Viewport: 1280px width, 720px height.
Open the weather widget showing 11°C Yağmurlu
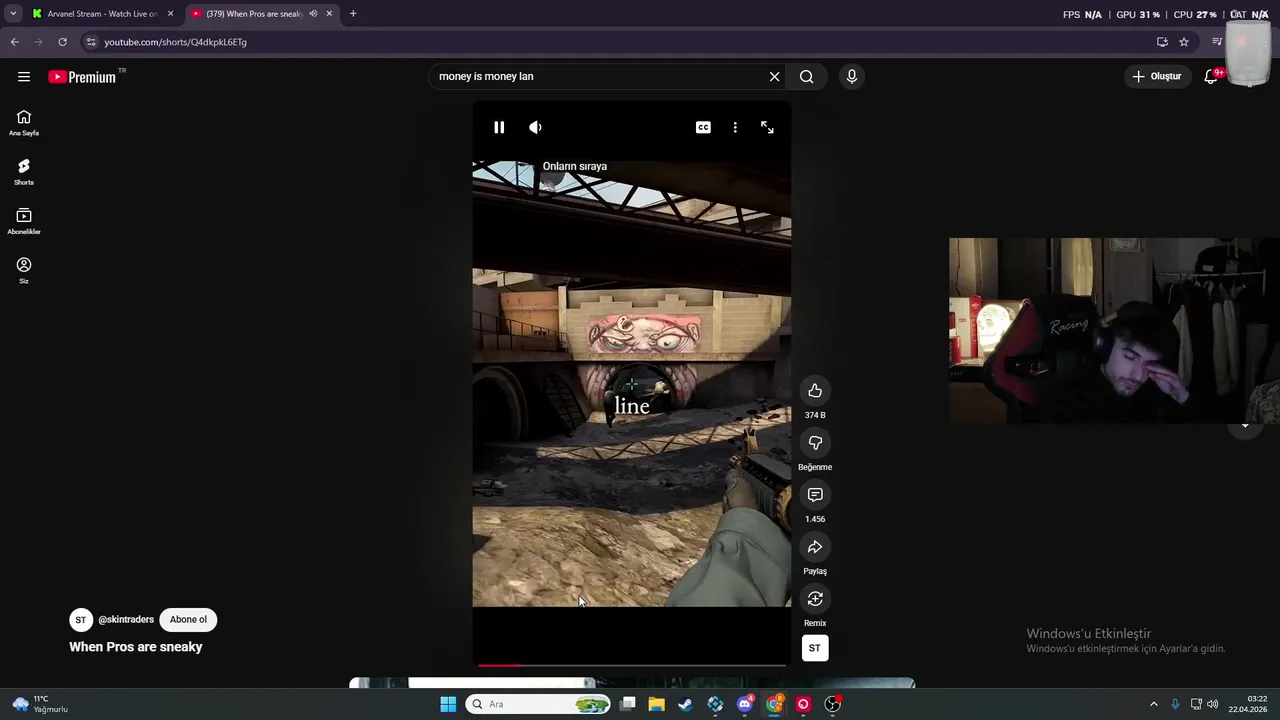tap(40, 704)
